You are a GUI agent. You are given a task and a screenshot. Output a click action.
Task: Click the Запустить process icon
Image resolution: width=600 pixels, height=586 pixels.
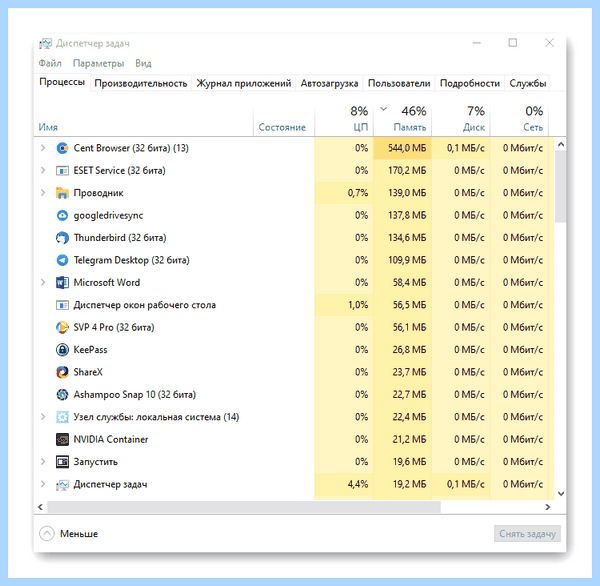[62, 462]
